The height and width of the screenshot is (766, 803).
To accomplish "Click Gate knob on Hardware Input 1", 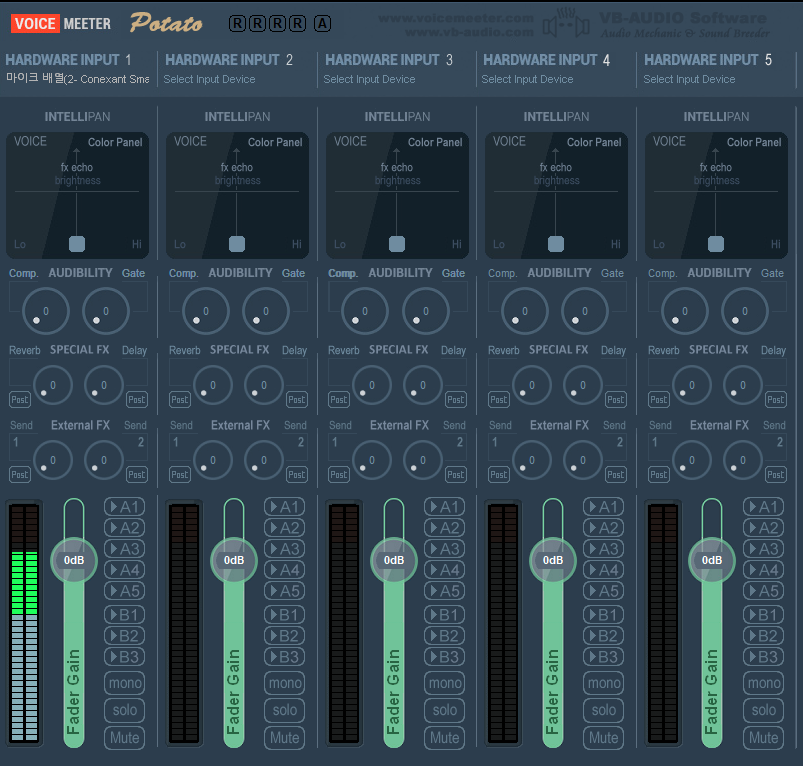I will 106,310.
